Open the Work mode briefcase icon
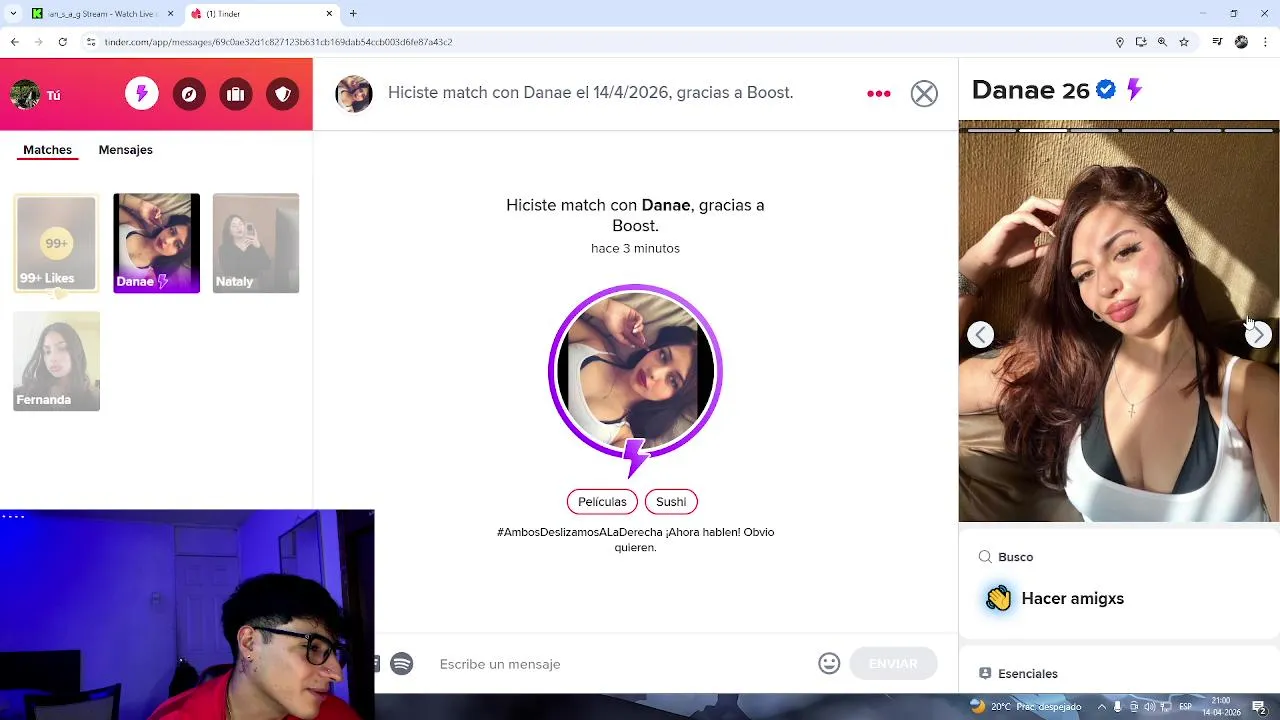 coord(236,94)
